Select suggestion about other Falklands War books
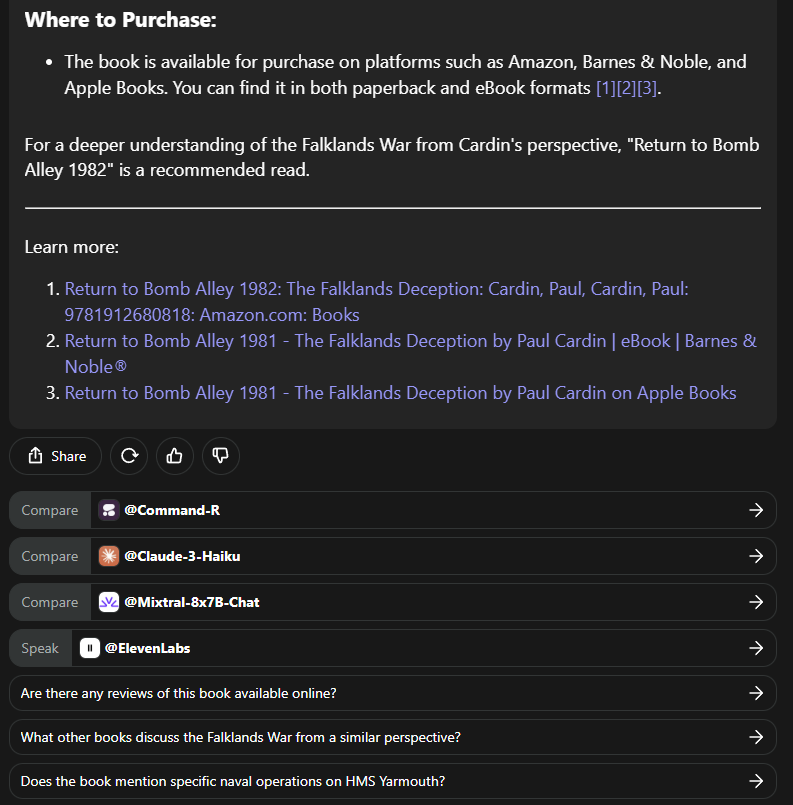793x805 pixels. tap(392, 738)
